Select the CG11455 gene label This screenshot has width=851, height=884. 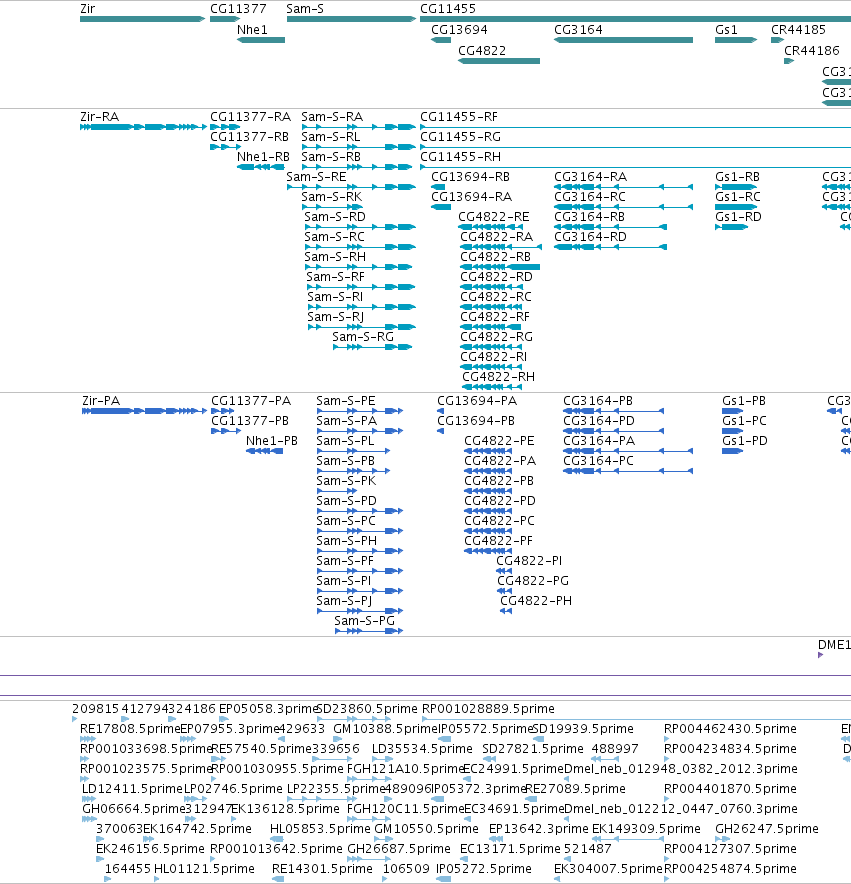click(x=448, y=8)
